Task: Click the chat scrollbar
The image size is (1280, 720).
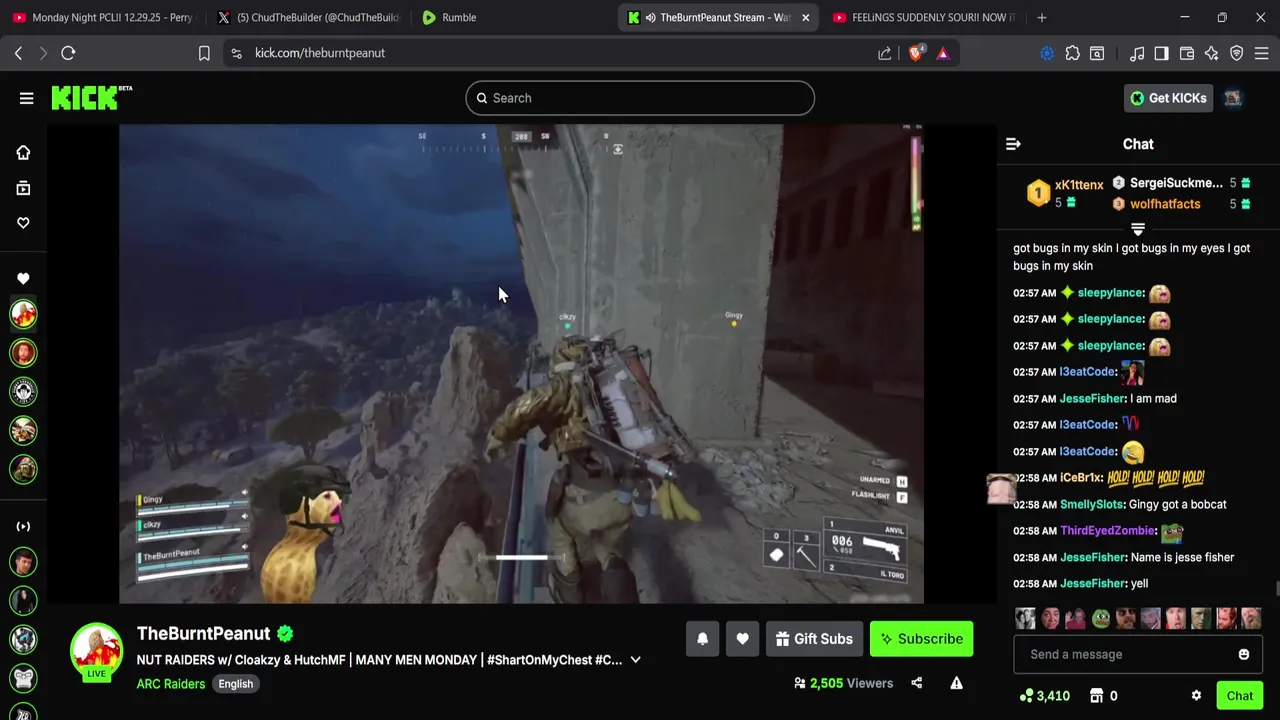Action: pyautogui.click(x=1276, y=590)
